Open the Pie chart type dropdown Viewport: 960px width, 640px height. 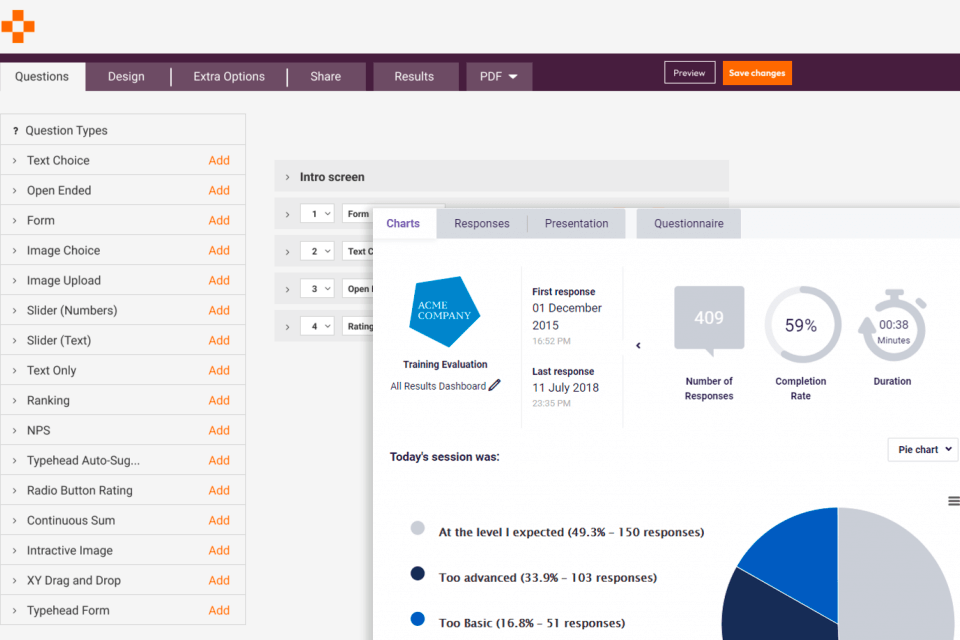[923, 450]
